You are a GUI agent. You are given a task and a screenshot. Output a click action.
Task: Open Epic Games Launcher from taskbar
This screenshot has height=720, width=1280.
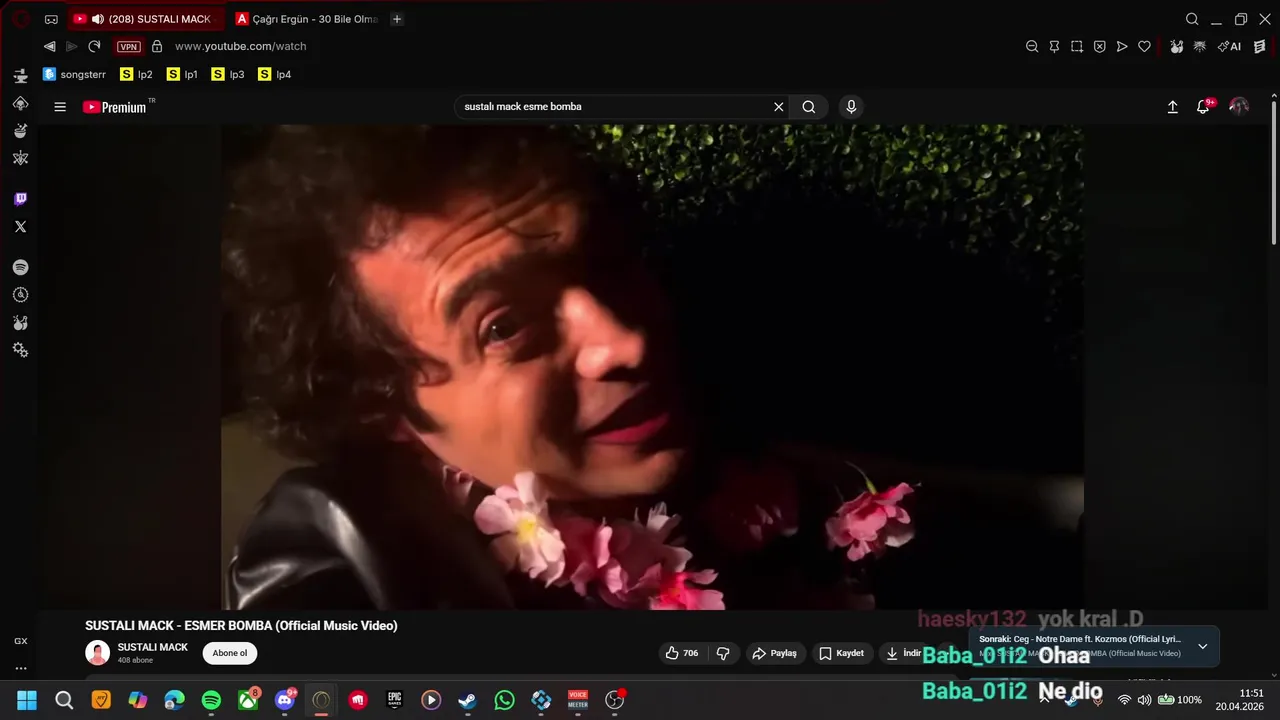click(395, 700)
